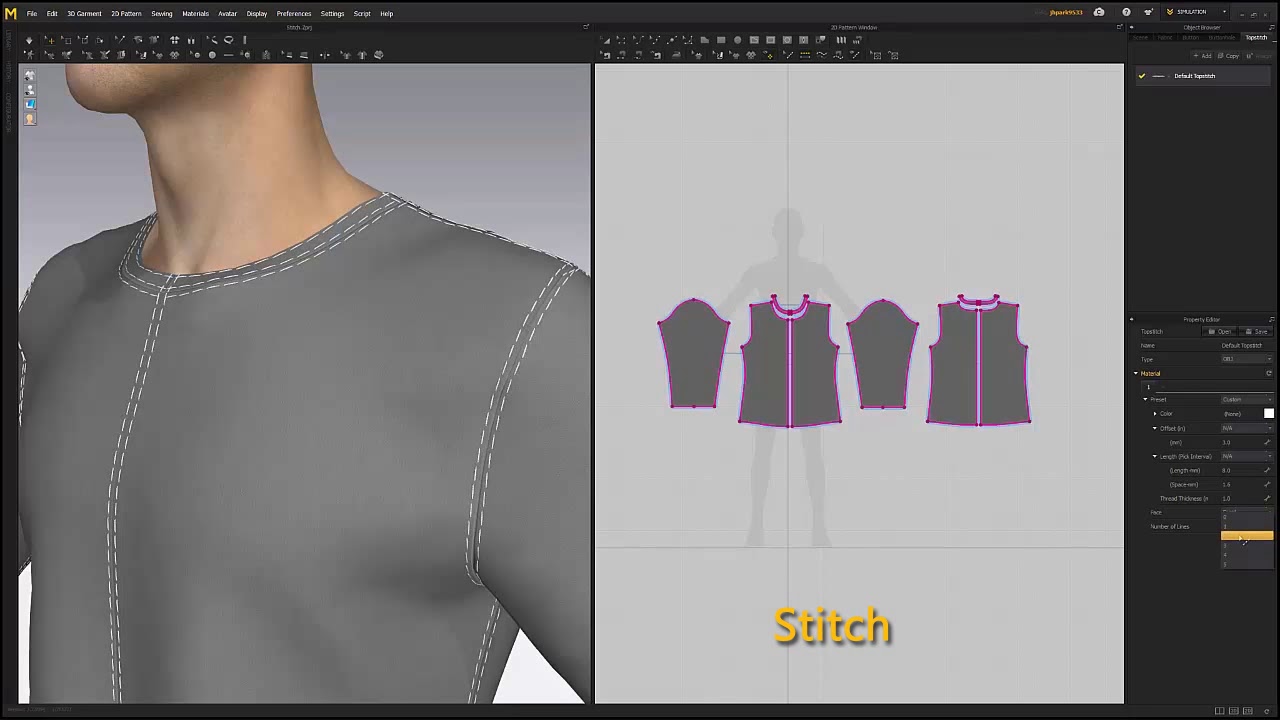Click the last garment icon in second 3D toolbar row

tap(378, 54)
